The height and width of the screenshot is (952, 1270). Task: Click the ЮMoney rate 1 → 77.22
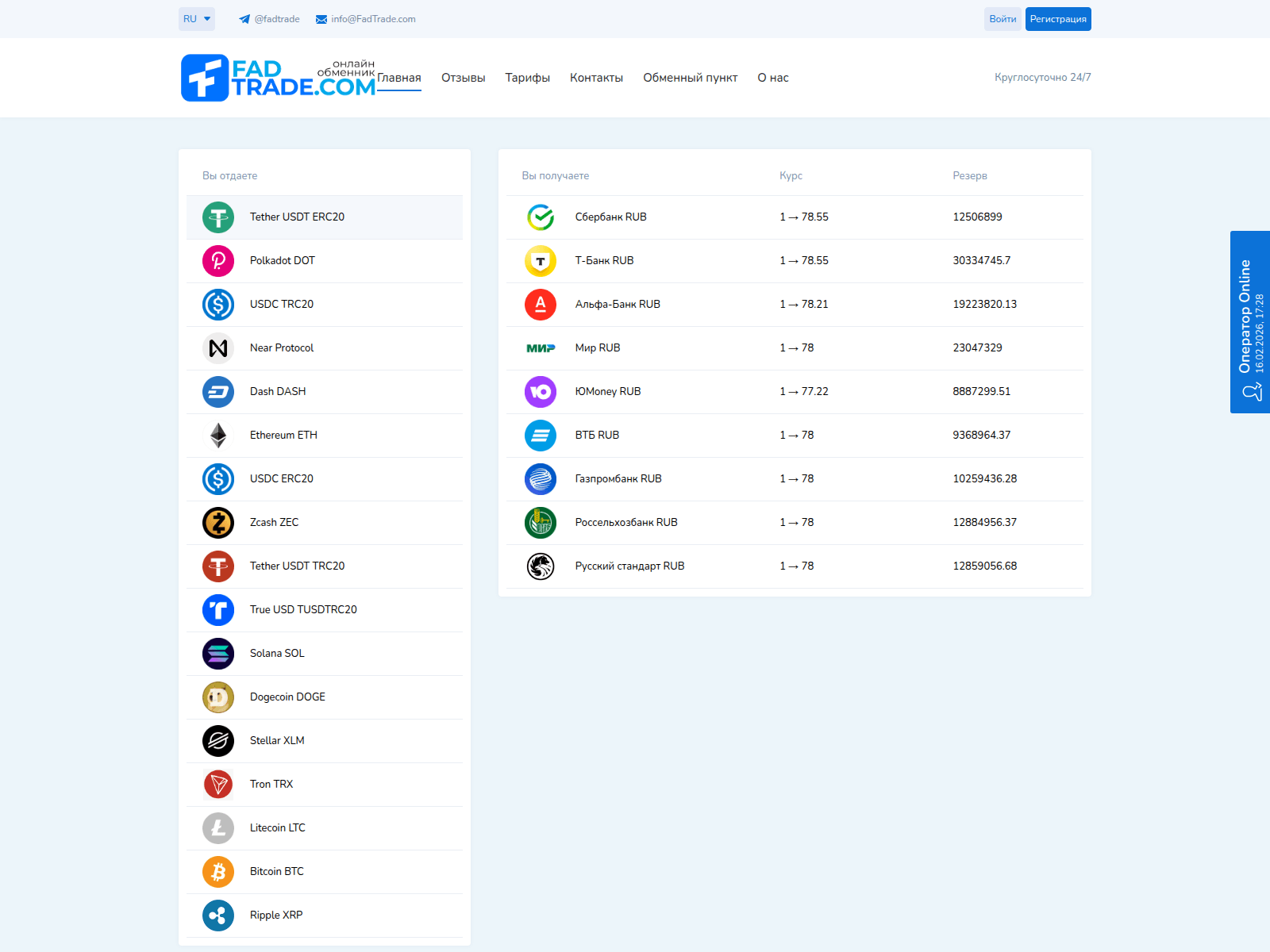click(x=804, y=392)
